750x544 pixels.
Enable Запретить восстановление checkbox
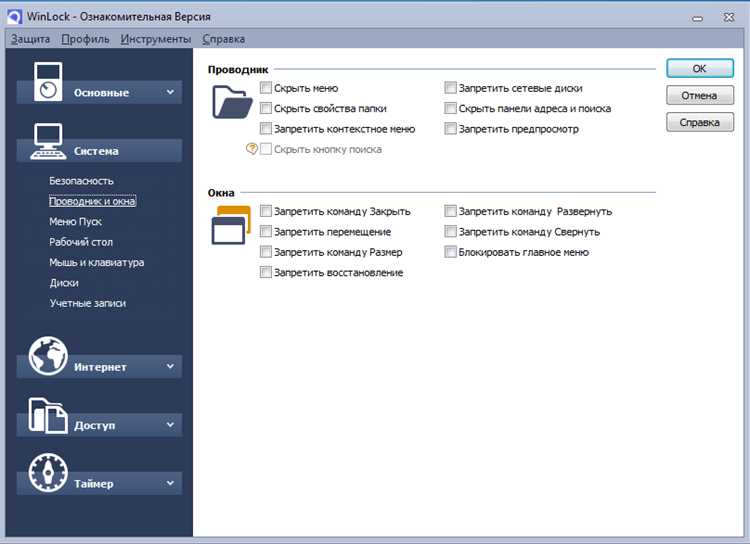pos(265,272)
